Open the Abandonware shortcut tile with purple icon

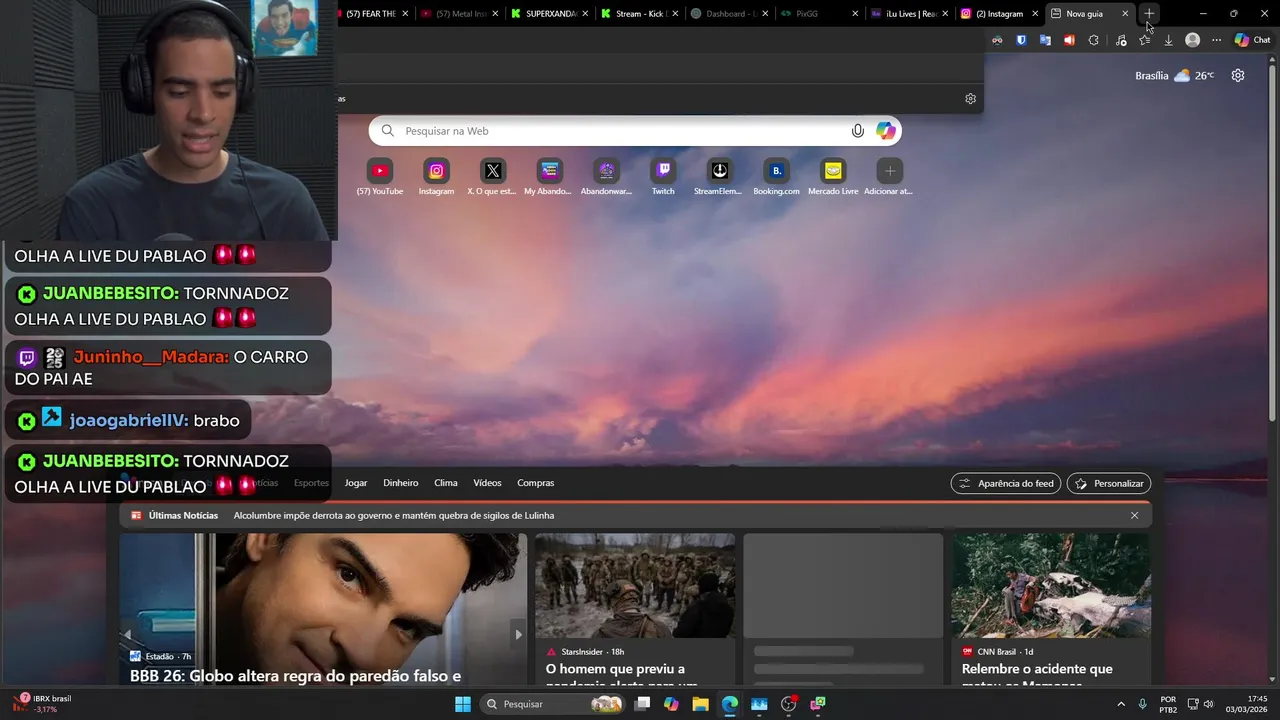pyautogui.click(x=606, y=171)
